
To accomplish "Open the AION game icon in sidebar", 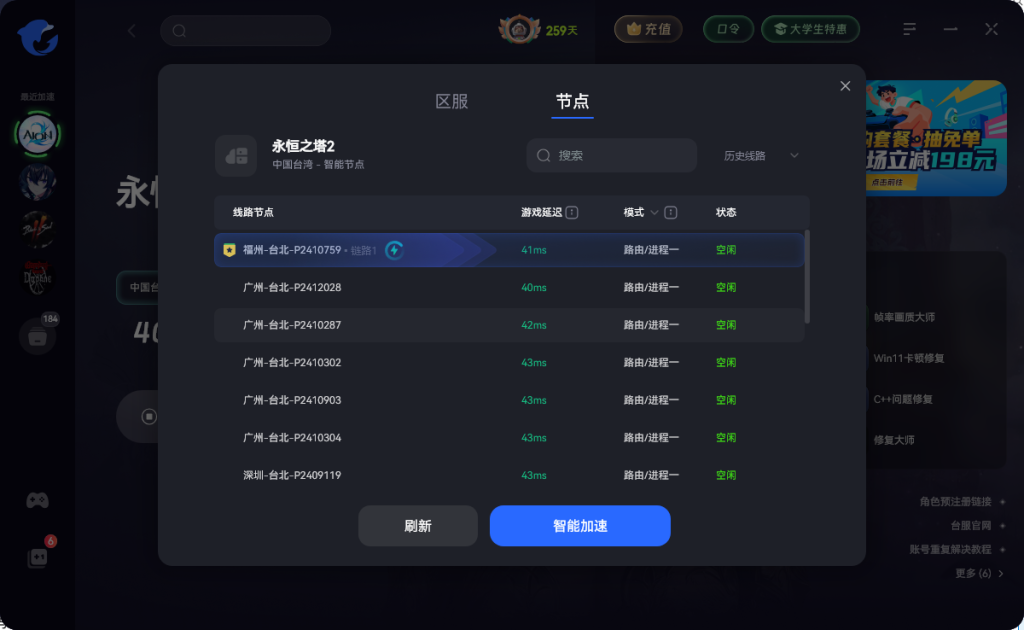I will pos(38,134).
